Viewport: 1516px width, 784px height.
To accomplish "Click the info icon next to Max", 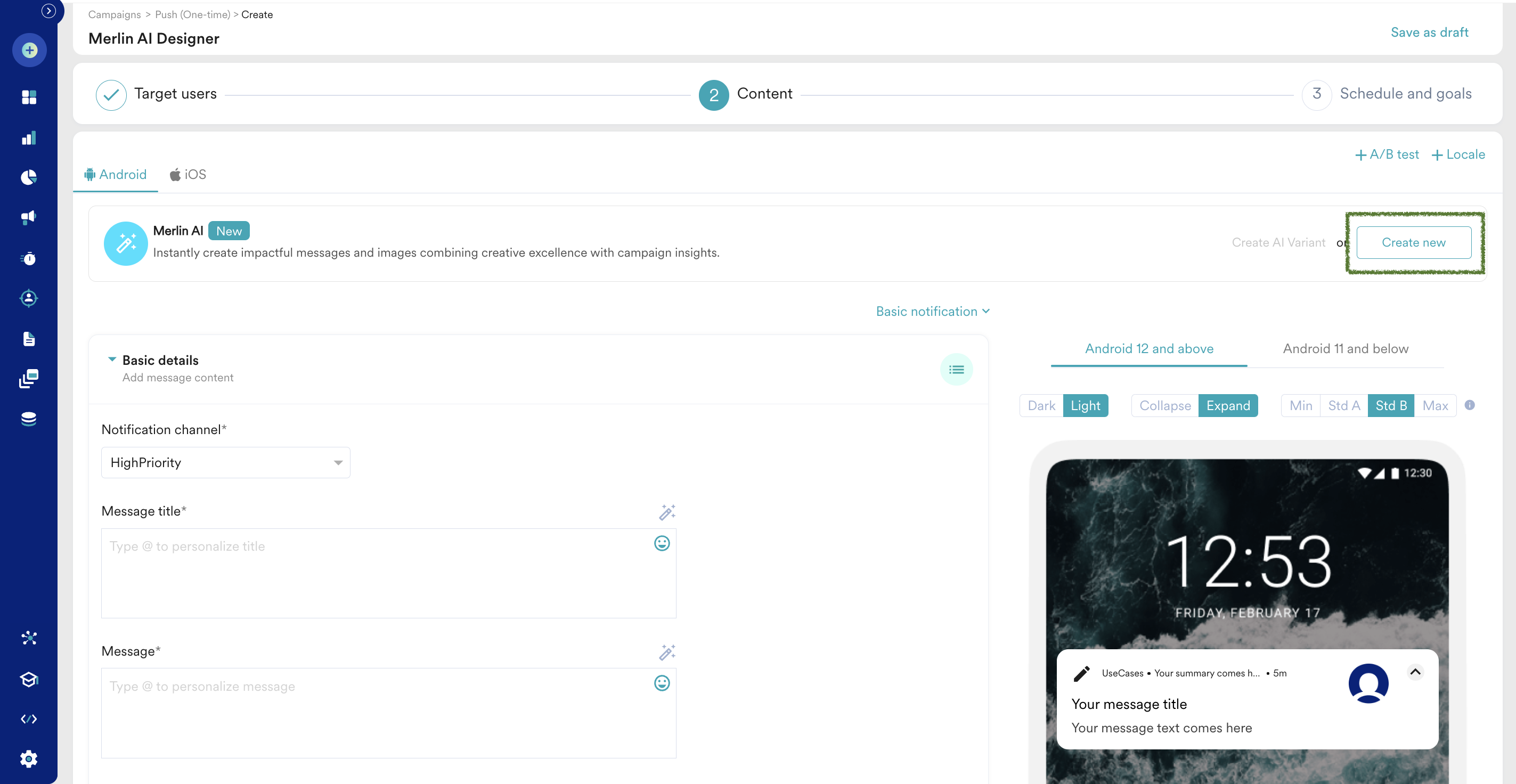I will (1470, 405).
